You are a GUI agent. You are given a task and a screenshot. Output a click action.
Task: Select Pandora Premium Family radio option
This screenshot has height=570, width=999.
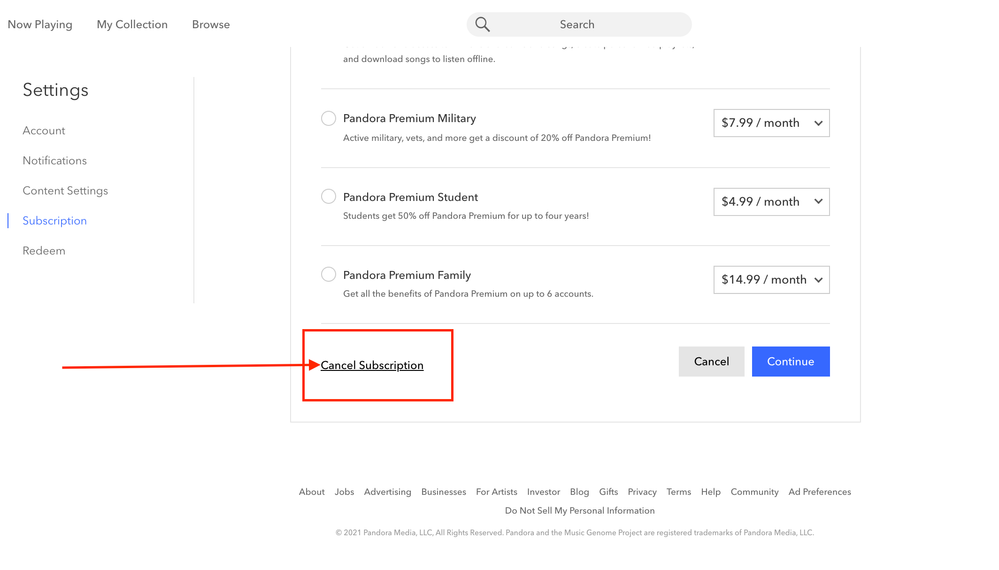tap(328, 274)
